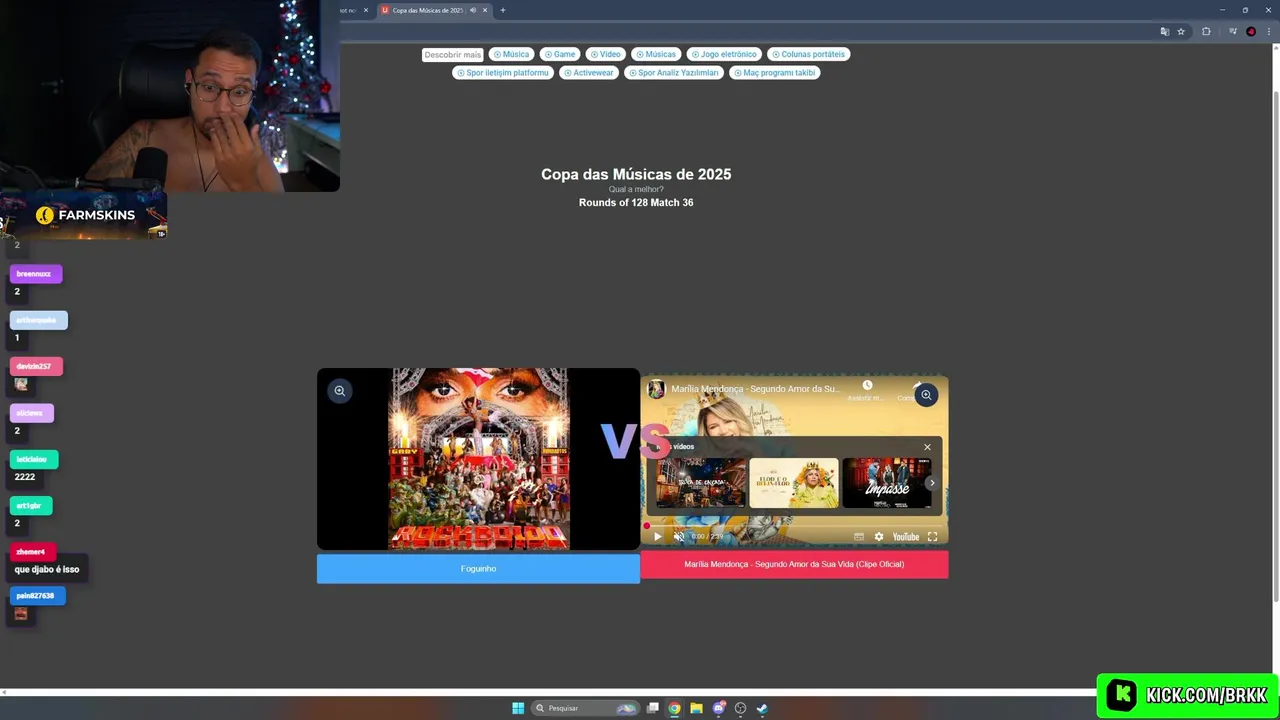
Task: Mute the Copa das Músicas tab audio
Action: tap(473, 10)
